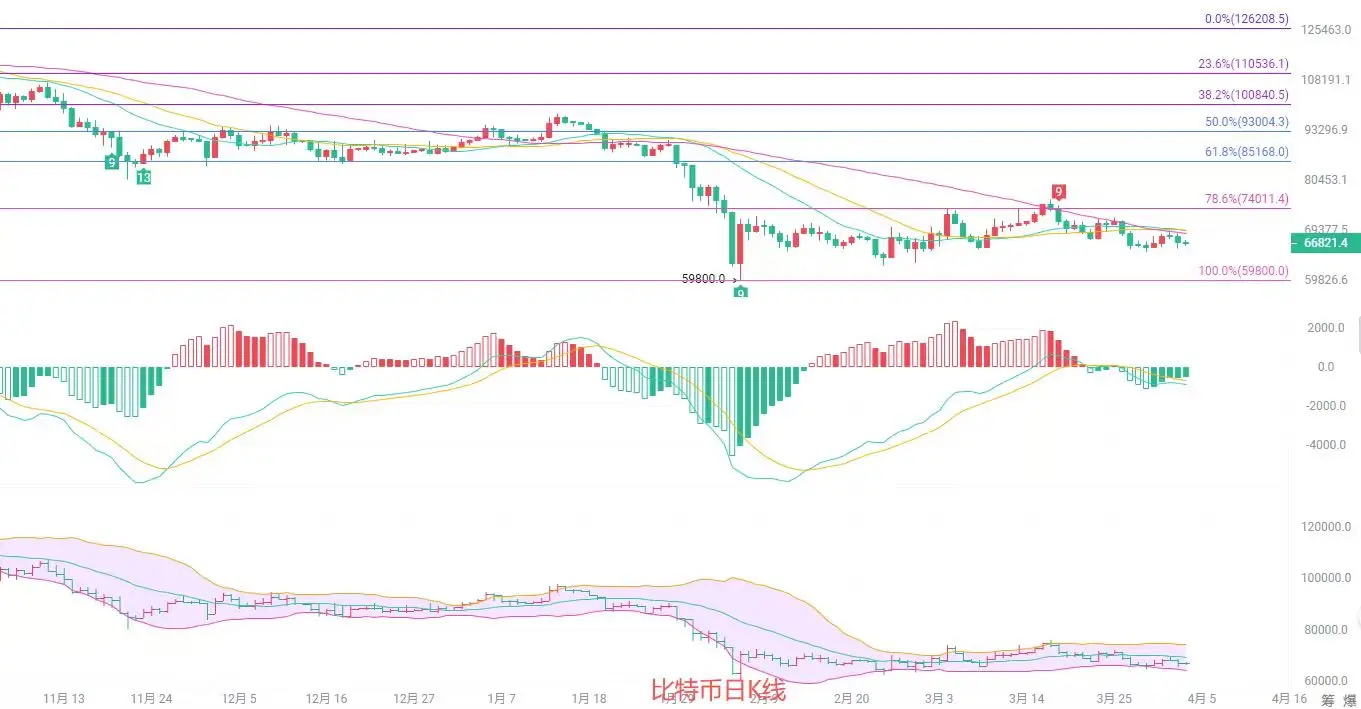
Task: Click the 比特币日K线 red title text
Action: tap(718, 690)
